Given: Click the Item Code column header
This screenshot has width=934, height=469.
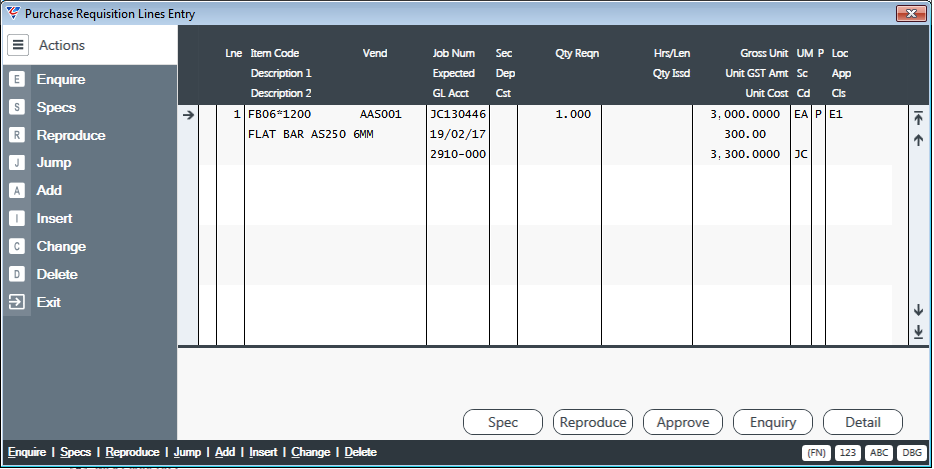Looking at the screenshot, I should [x=275, y=53].
